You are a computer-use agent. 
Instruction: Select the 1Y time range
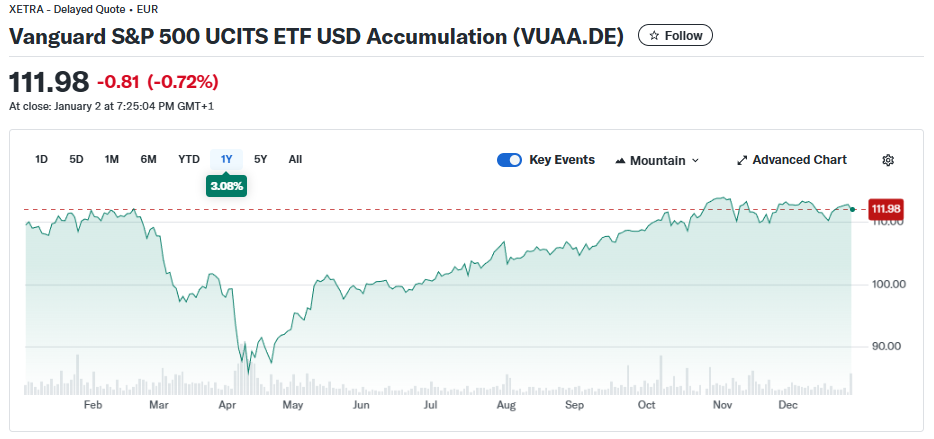[x=226, y=159]
